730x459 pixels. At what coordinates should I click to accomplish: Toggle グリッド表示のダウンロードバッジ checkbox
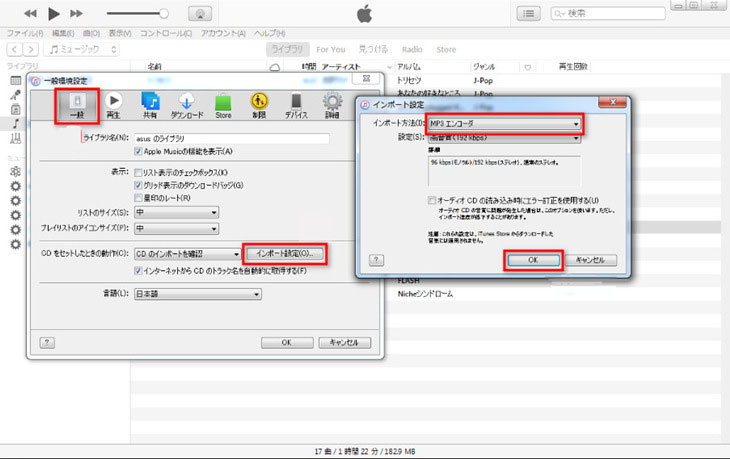click(138, 185)
